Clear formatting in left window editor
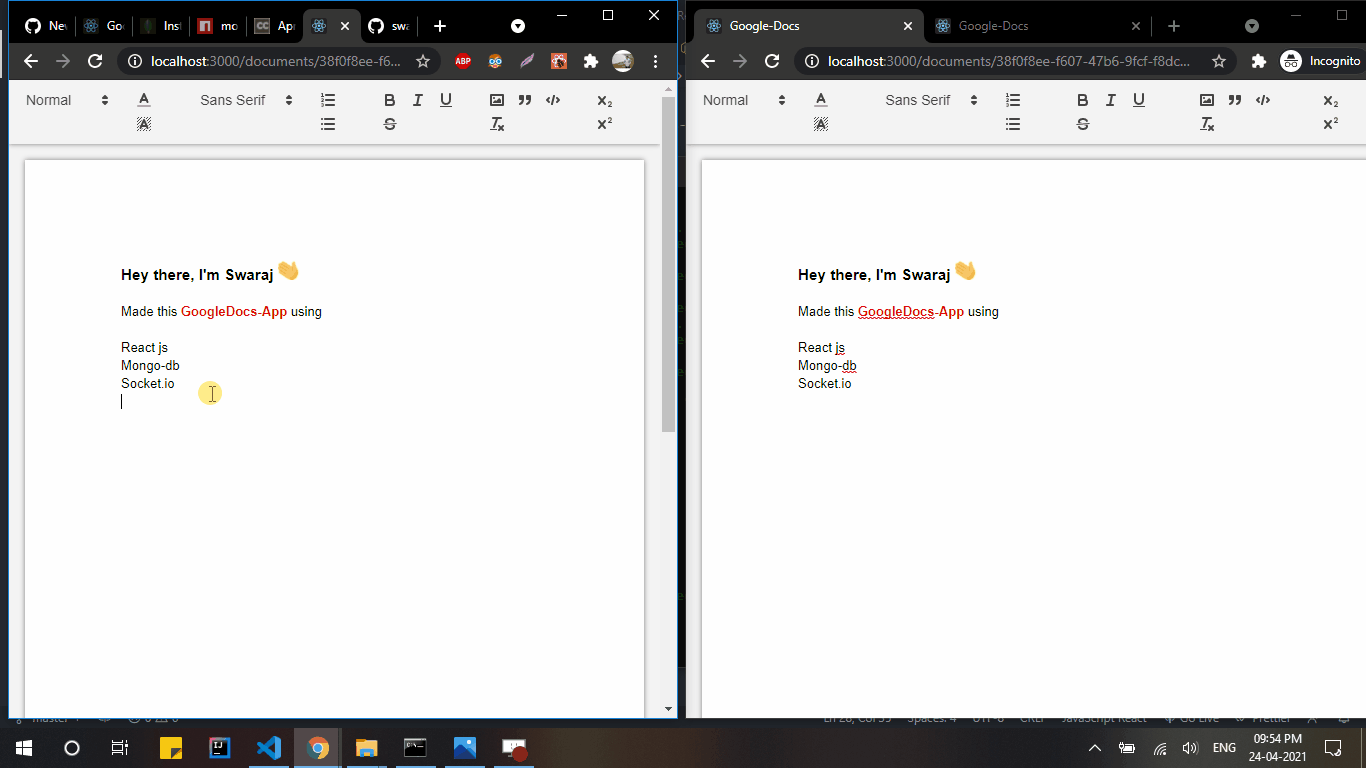This screenshot has width=1366, height=768. [497, 124]
